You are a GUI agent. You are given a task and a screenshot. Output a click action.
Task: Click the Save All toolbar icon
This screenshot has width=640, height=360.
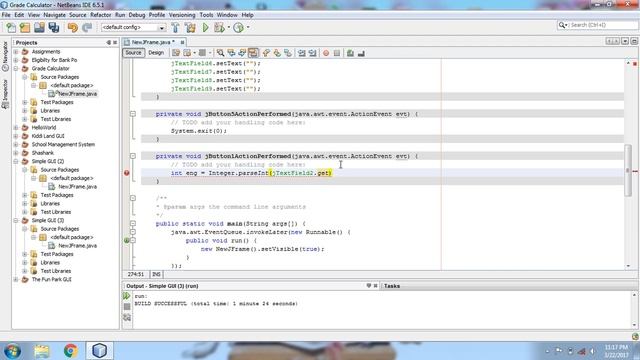point(53,27)
